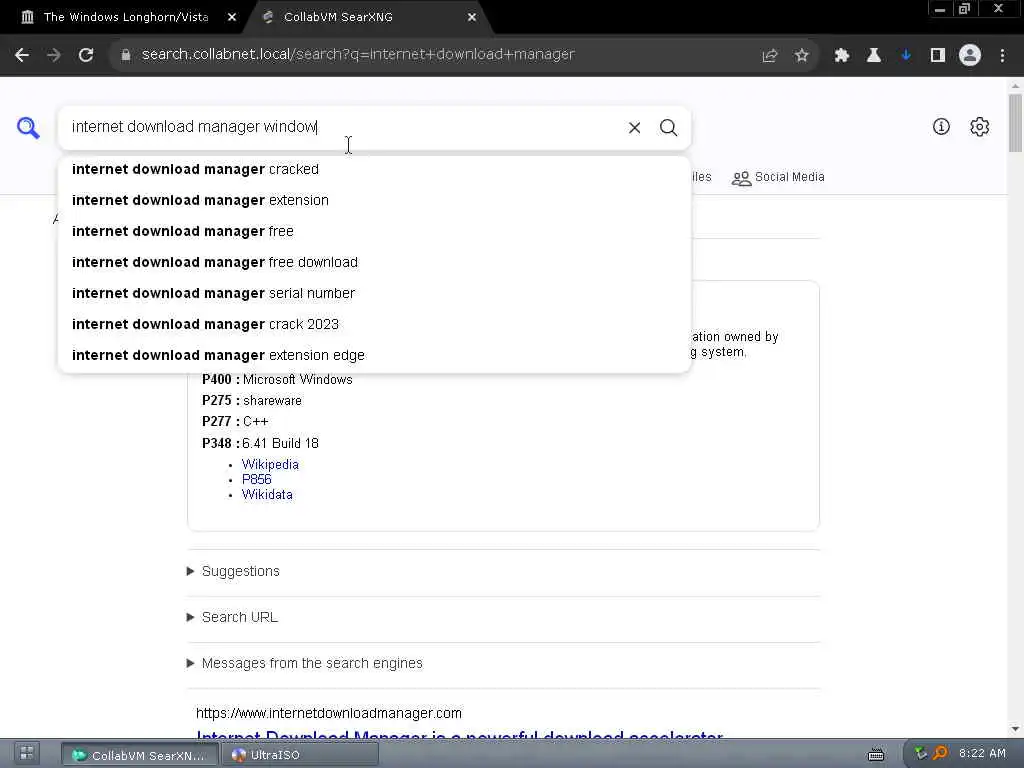The width and height of the screenshot is (1024, 768).
Task: Click the SearXNG magnifier logo
Action: (28, 127)
